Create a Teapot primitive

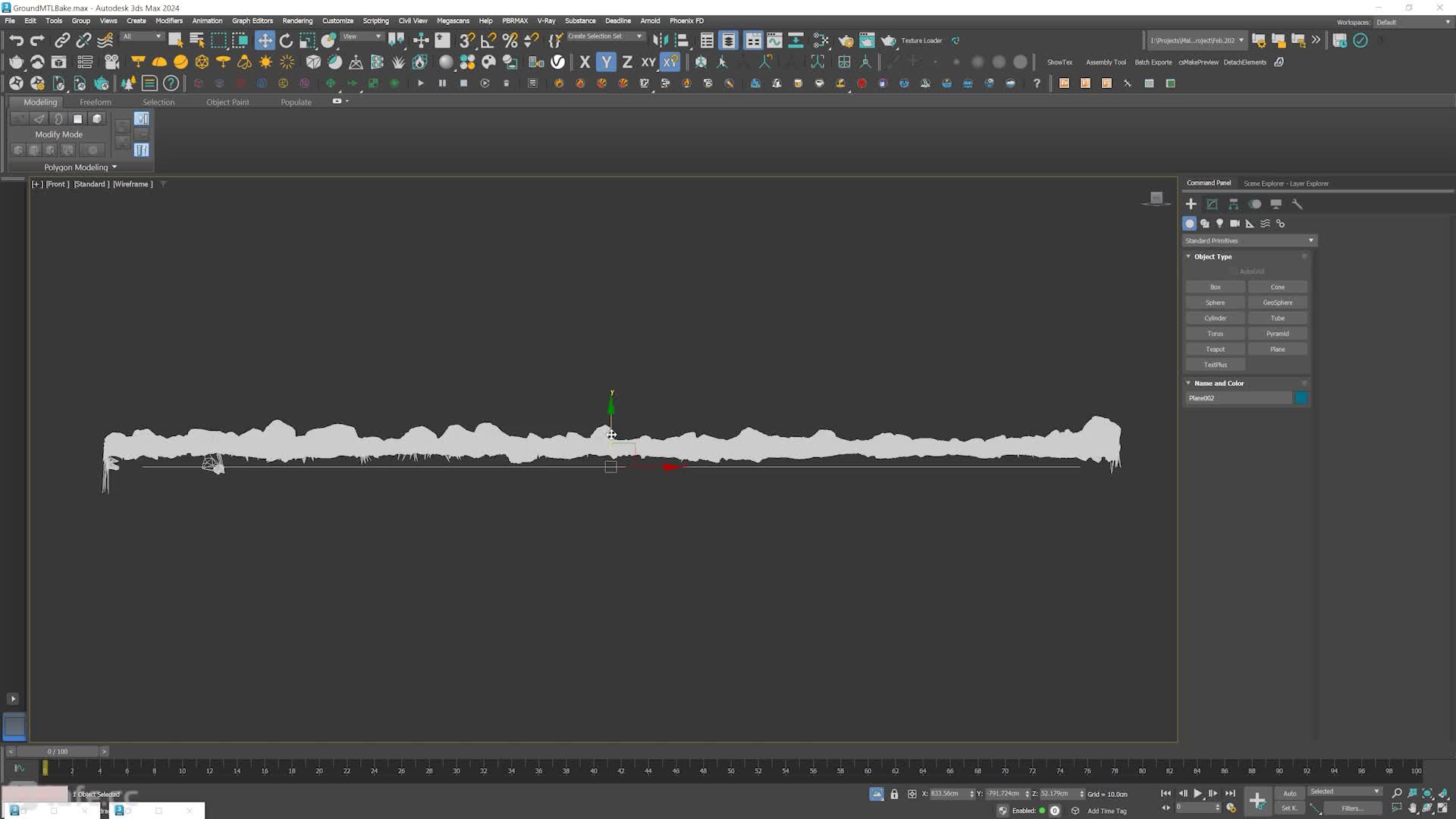(x=1216, y=350)
